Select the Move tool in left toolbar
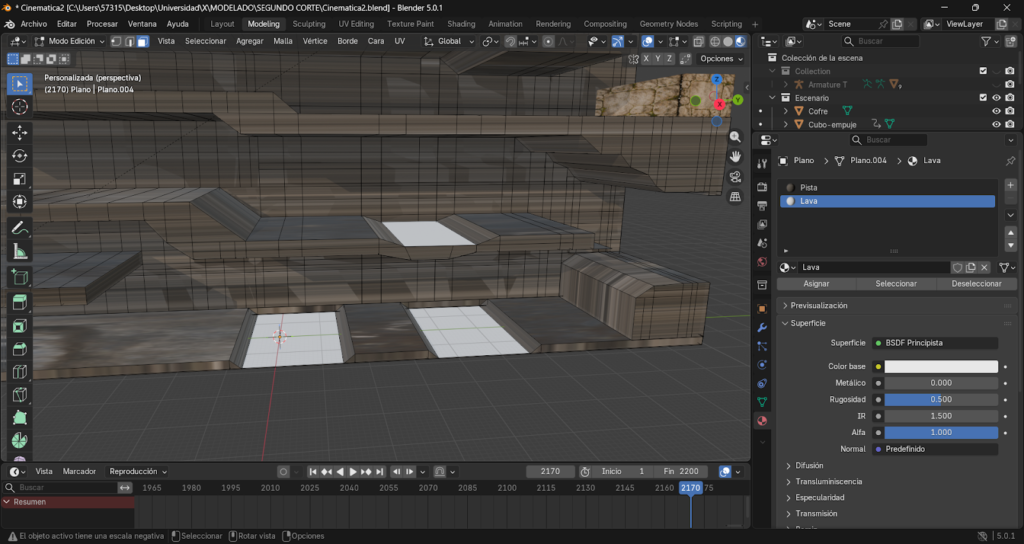Image resolution: width=1024 pixels, height=544 pixels. 20,131
